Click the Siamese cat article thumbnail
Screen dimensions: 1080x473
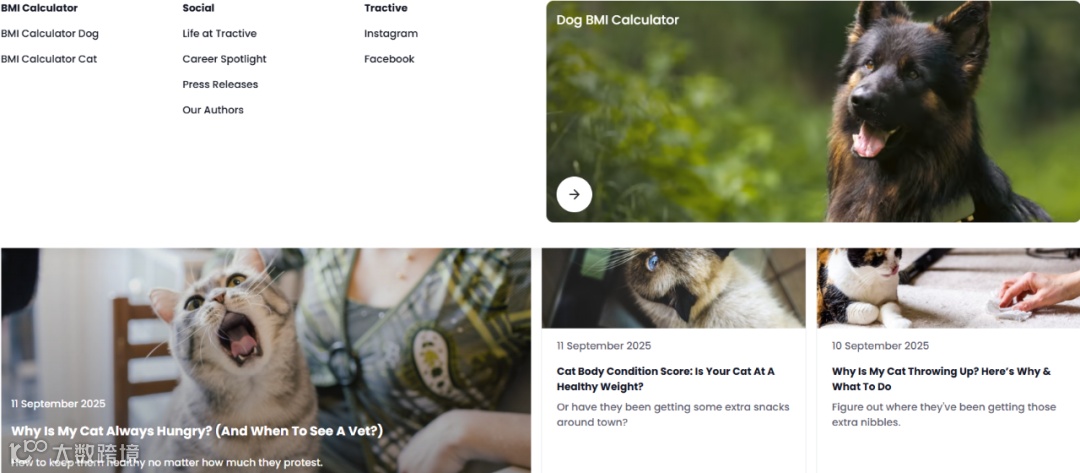(674, 288)
